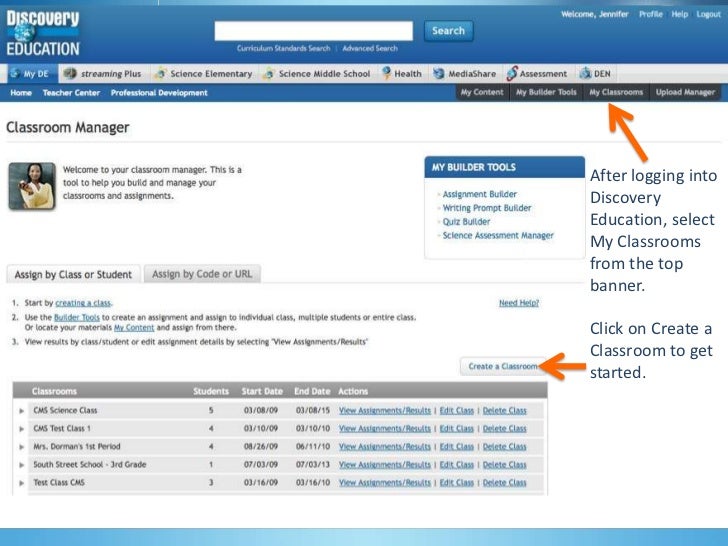View Assignments/Results for CMS Science Class
The height and width of the screenshot is (546, 728).
384,411
